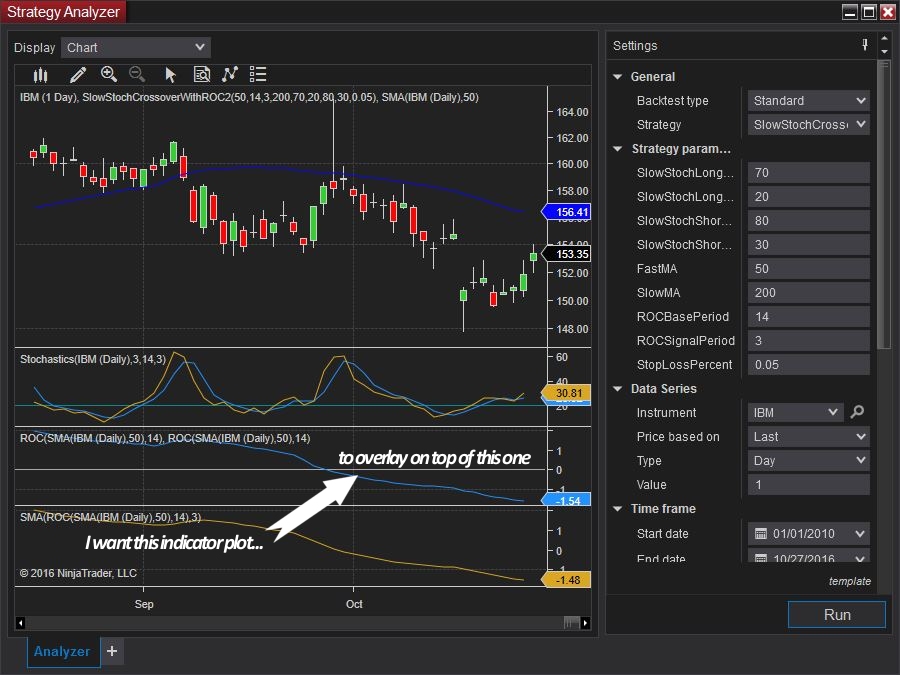The height and width of the screenshot is (675, 900).
Task: Open the bar type chart icon
Action: coord(40,75)
